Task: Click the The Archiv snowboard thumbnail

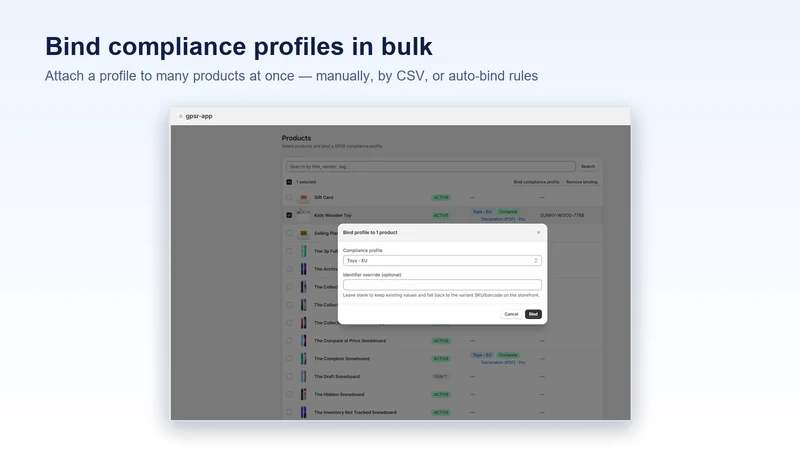Action: click(x=304, y=269)
